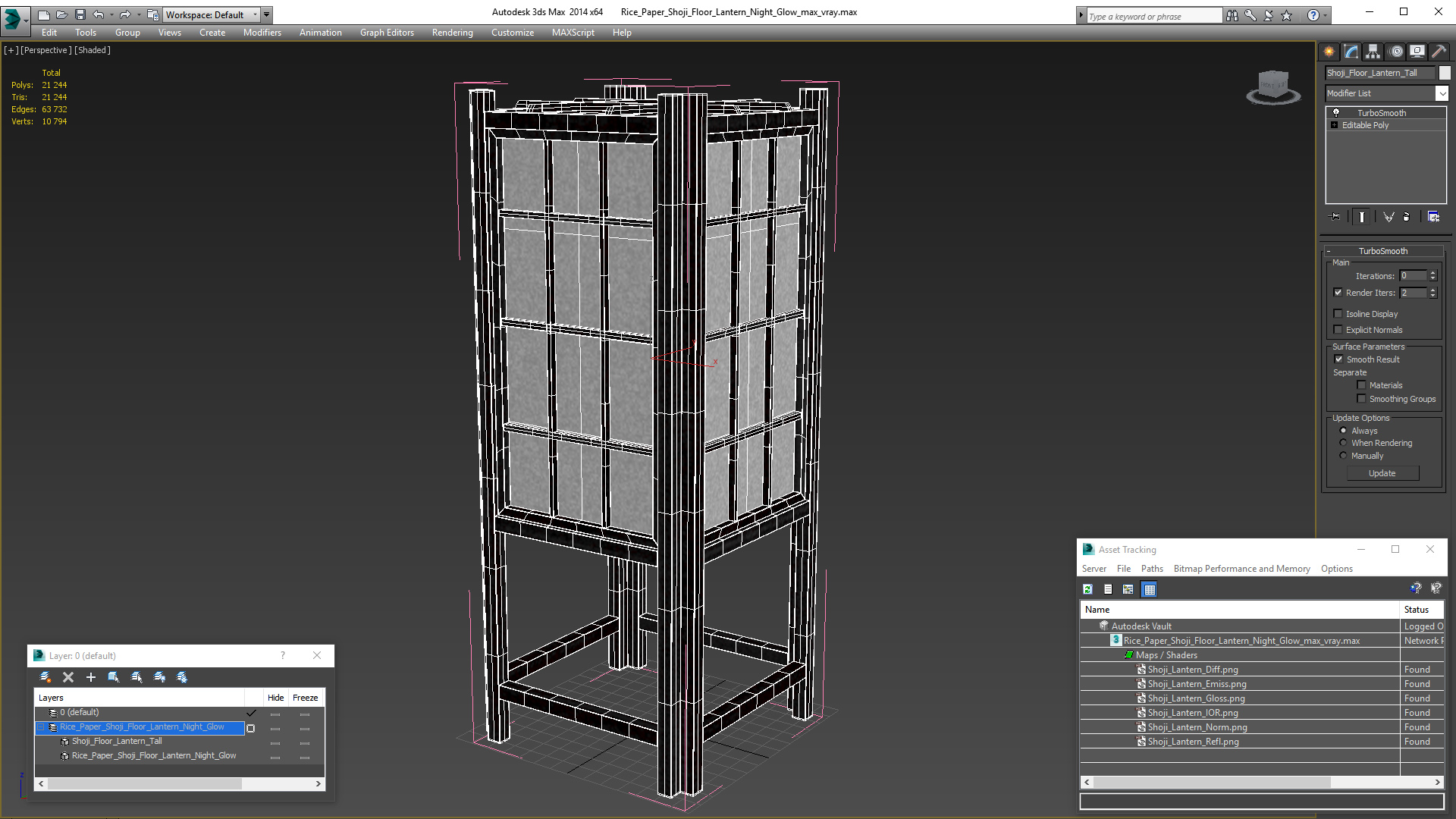Select highlighted objects and layers icon

113,677
